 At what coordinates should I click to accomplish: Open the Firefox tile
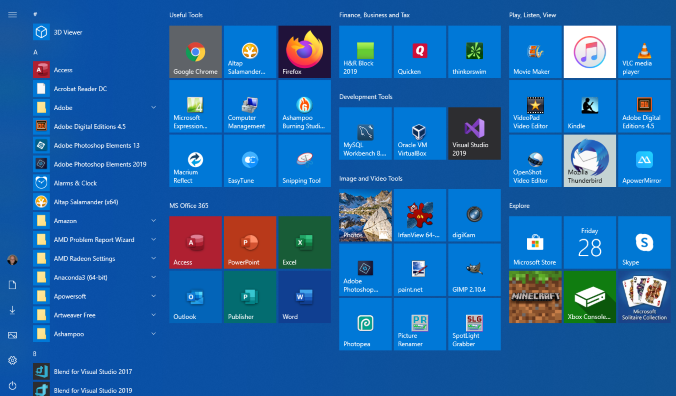(304, 52)
